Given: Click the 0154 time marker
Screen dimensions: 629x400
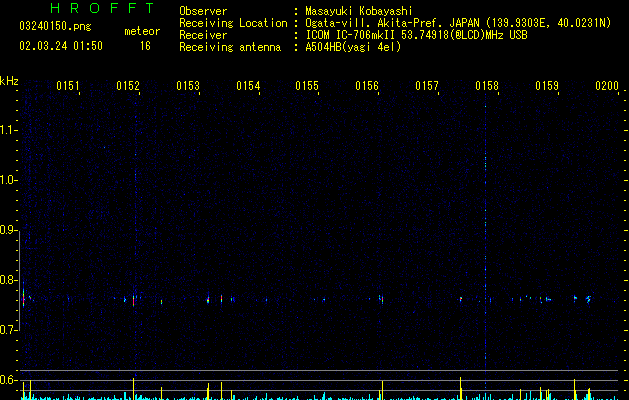Looking at the screenshot, I should (x=248, y=86).
